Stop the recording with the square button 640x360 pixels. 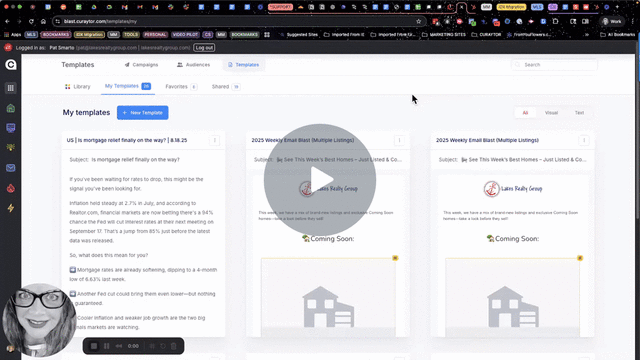(x=94, y=346)
